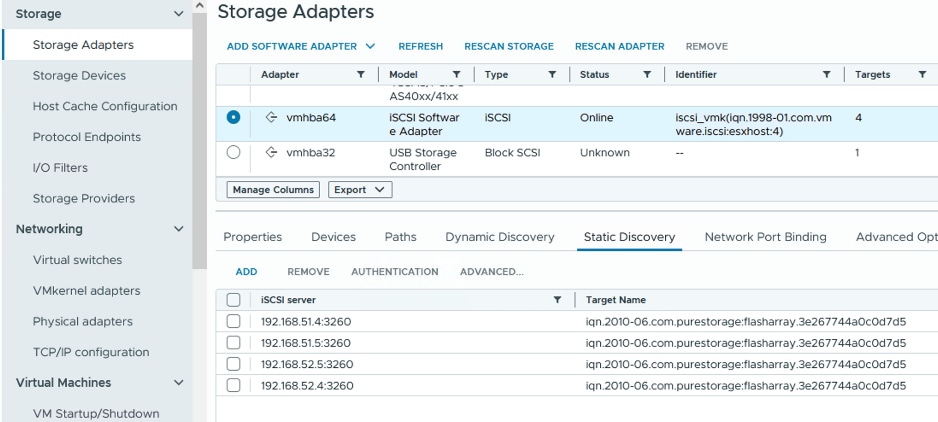Check the 192.168.52.4:3260 target row

pyautogui.click(x=233, y=385)
